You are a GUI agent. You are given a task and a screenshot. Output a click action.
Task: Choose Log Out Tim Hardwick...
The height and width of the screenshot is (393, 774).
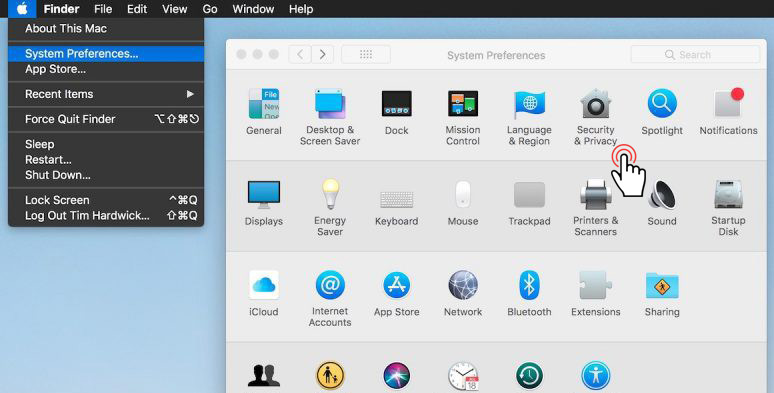coord(106,215)
